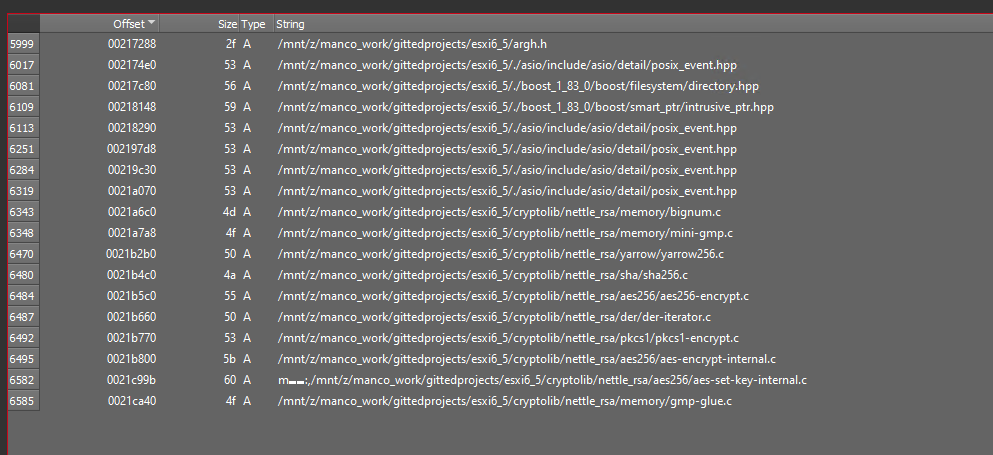Select row number 6487
The height and width of the screenshot is (455, 993).
click(23, 317)
